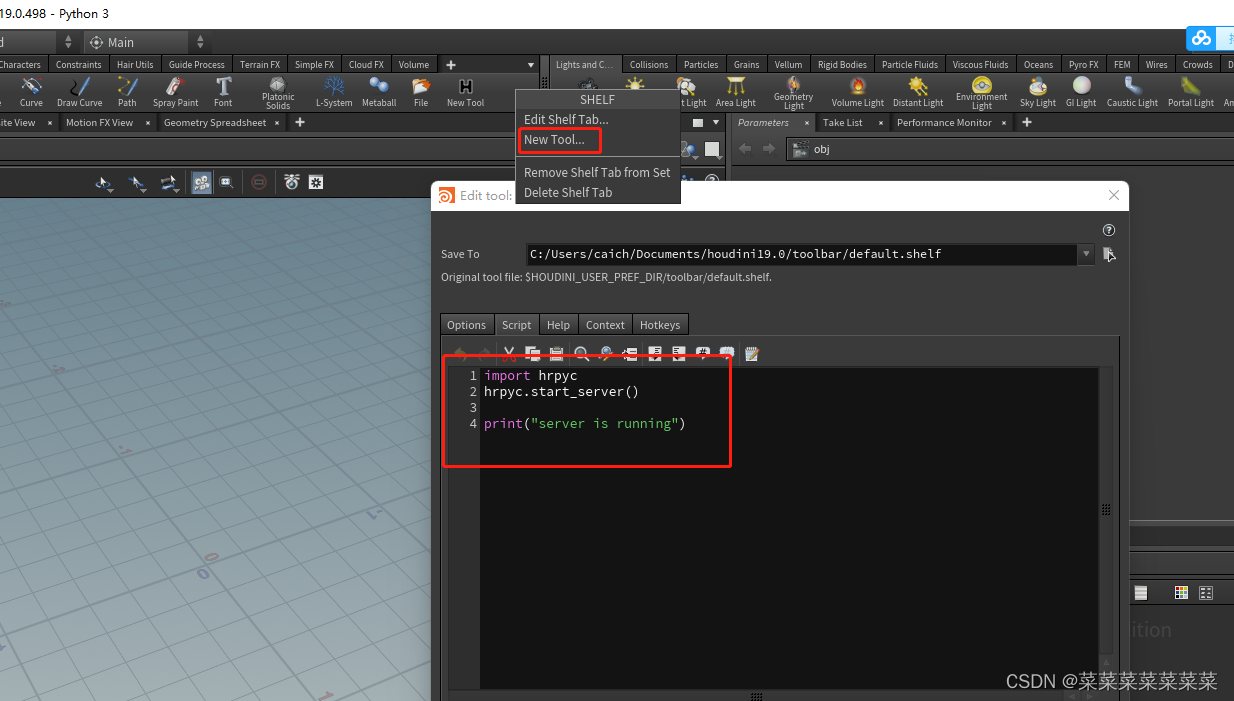
Task: Click the Save To file path field
Action: coord(801,254)
